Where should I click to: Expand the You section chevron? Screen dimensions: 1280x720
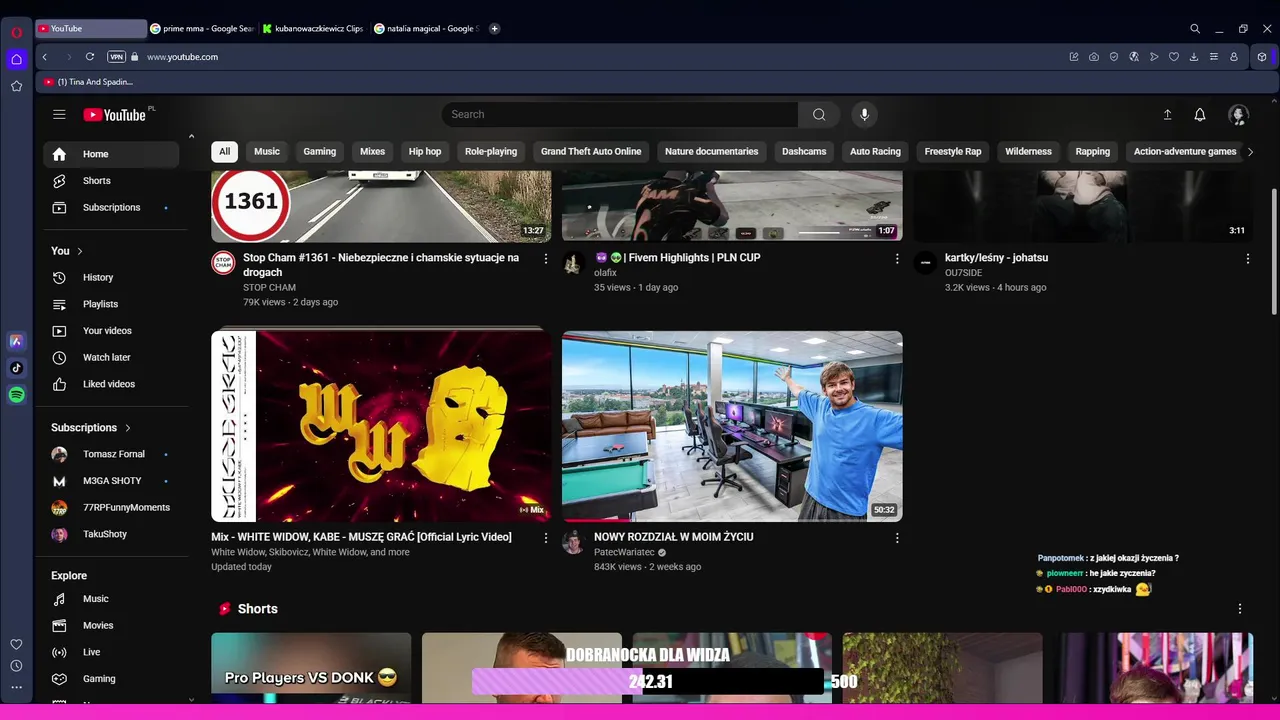click(x=80, y=251)
